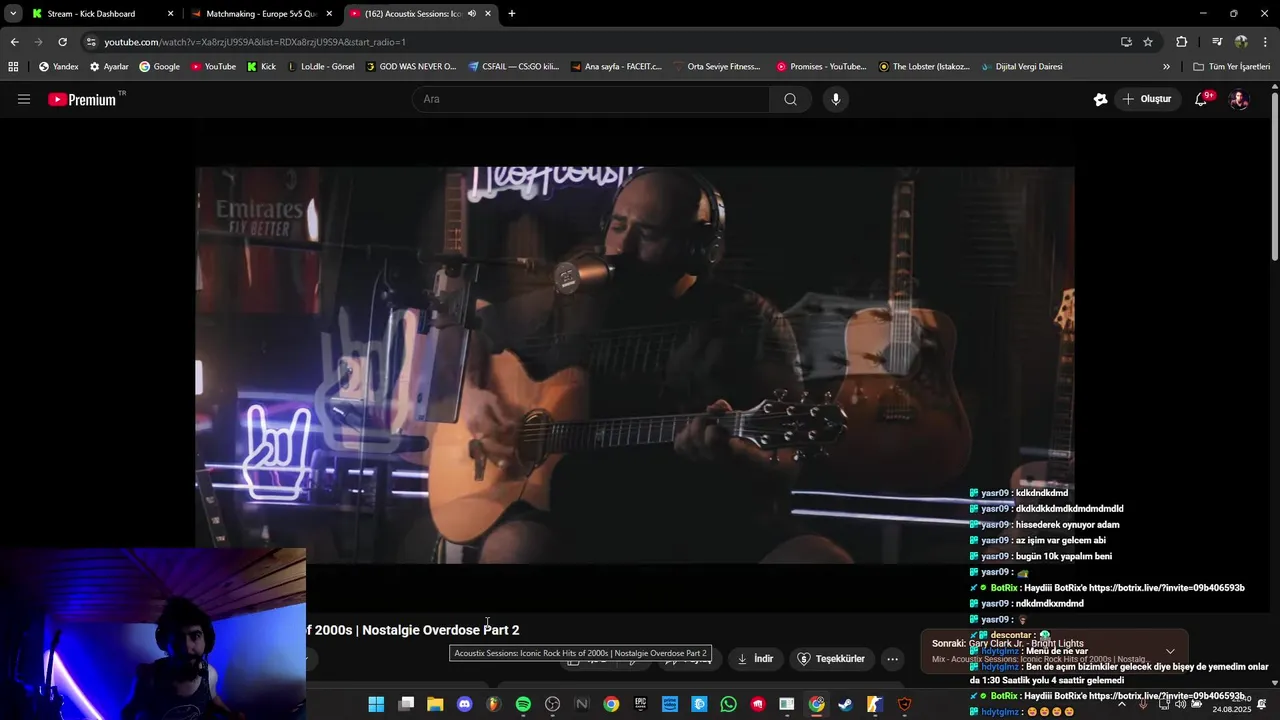Open the CSFAIL bookmark
The width and height of the screenshot is (1280, 720).
click(514, 67)
